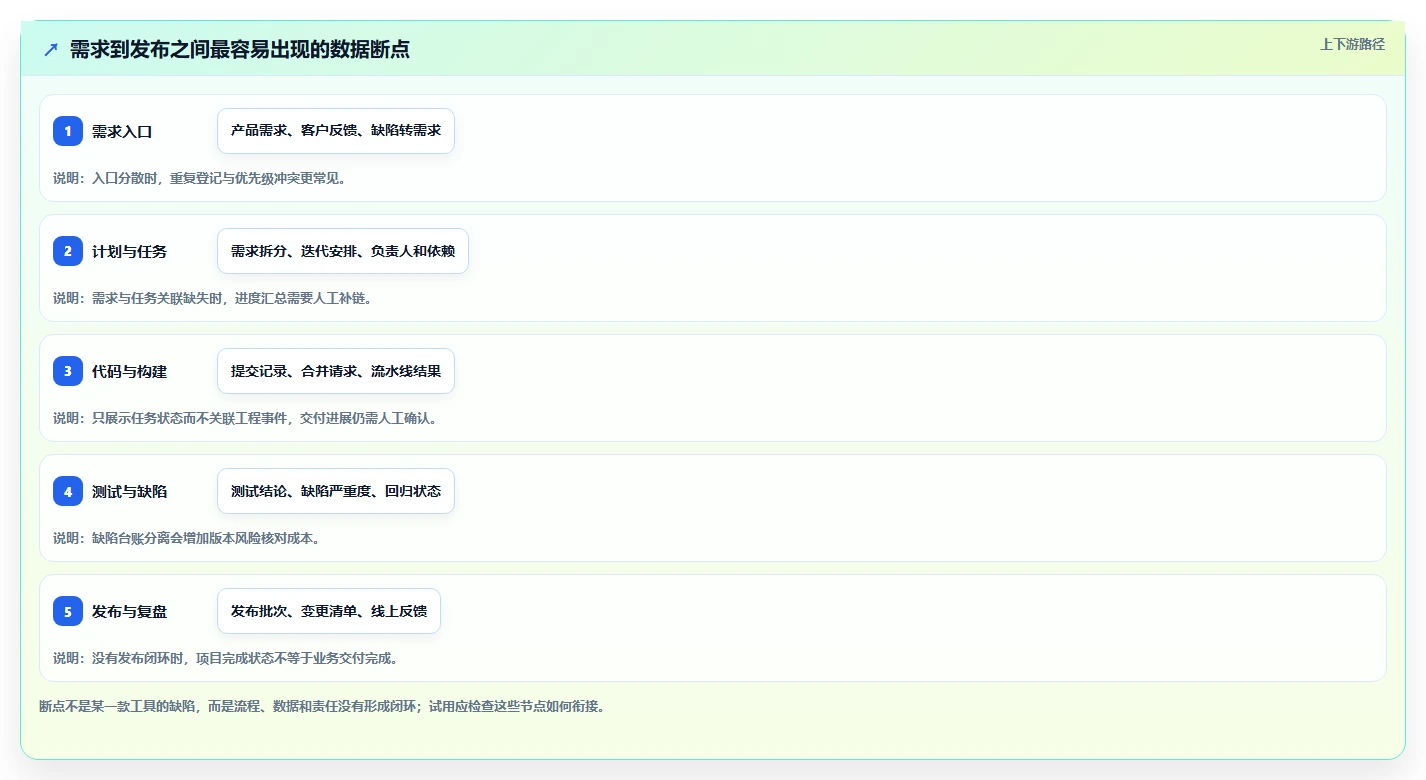Select the 发布与复盘 step title

click(129, 611)
